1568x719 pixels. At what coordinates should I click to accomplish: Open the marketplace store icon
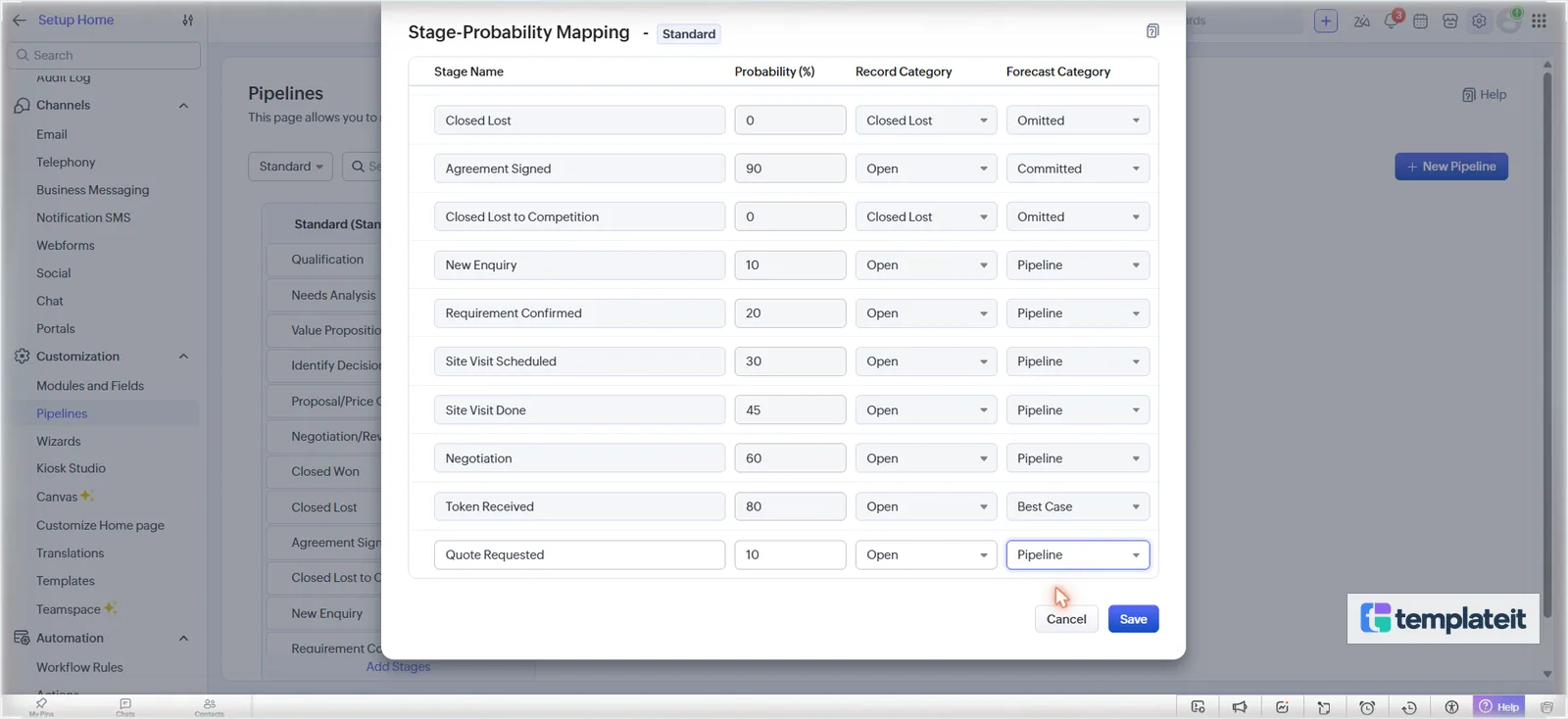click(1450, 21)
